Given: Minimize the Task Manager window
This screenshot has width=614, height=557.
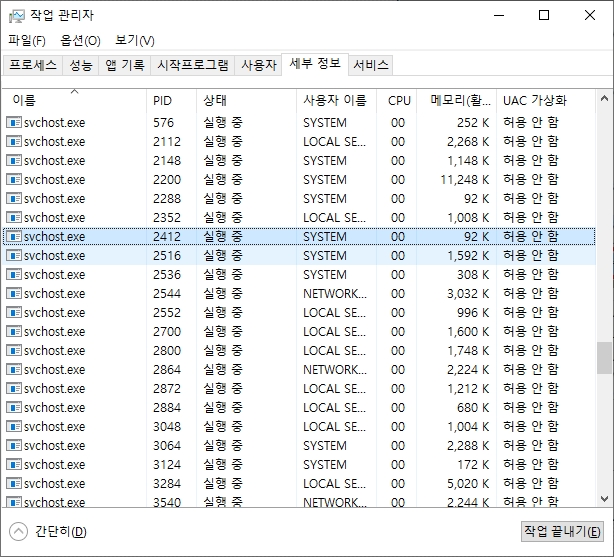Looking at the screenshot, I should [x=499, y=16].
